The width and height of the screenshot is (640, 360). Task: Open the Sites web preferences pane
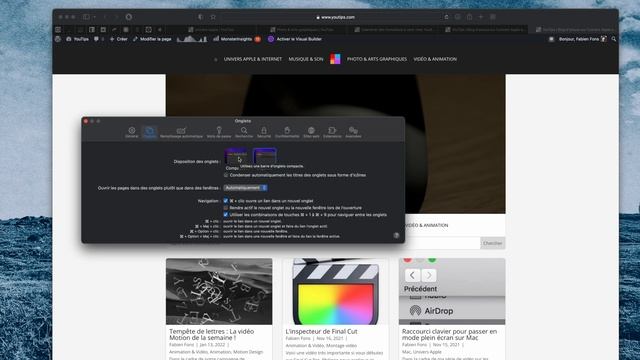tap(311, 132)
